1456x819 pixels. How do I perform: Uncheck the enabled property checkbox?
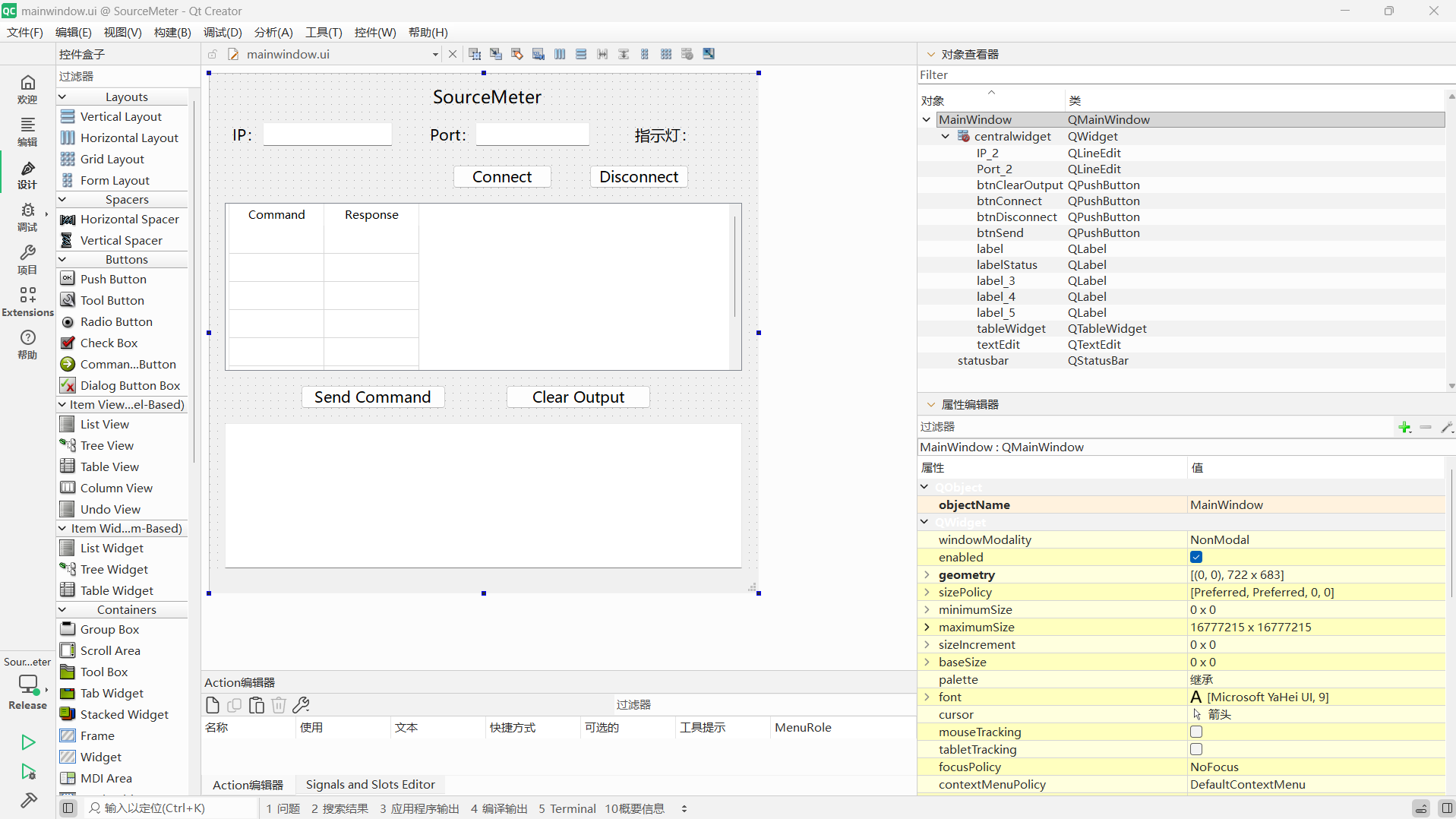pos(1197,557)
